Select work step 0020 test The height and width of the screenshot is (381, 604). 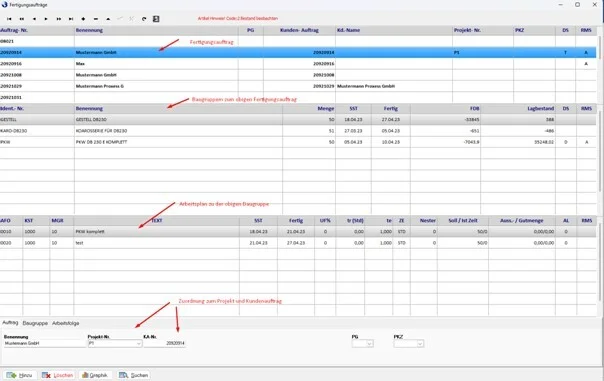click(298, 243)
